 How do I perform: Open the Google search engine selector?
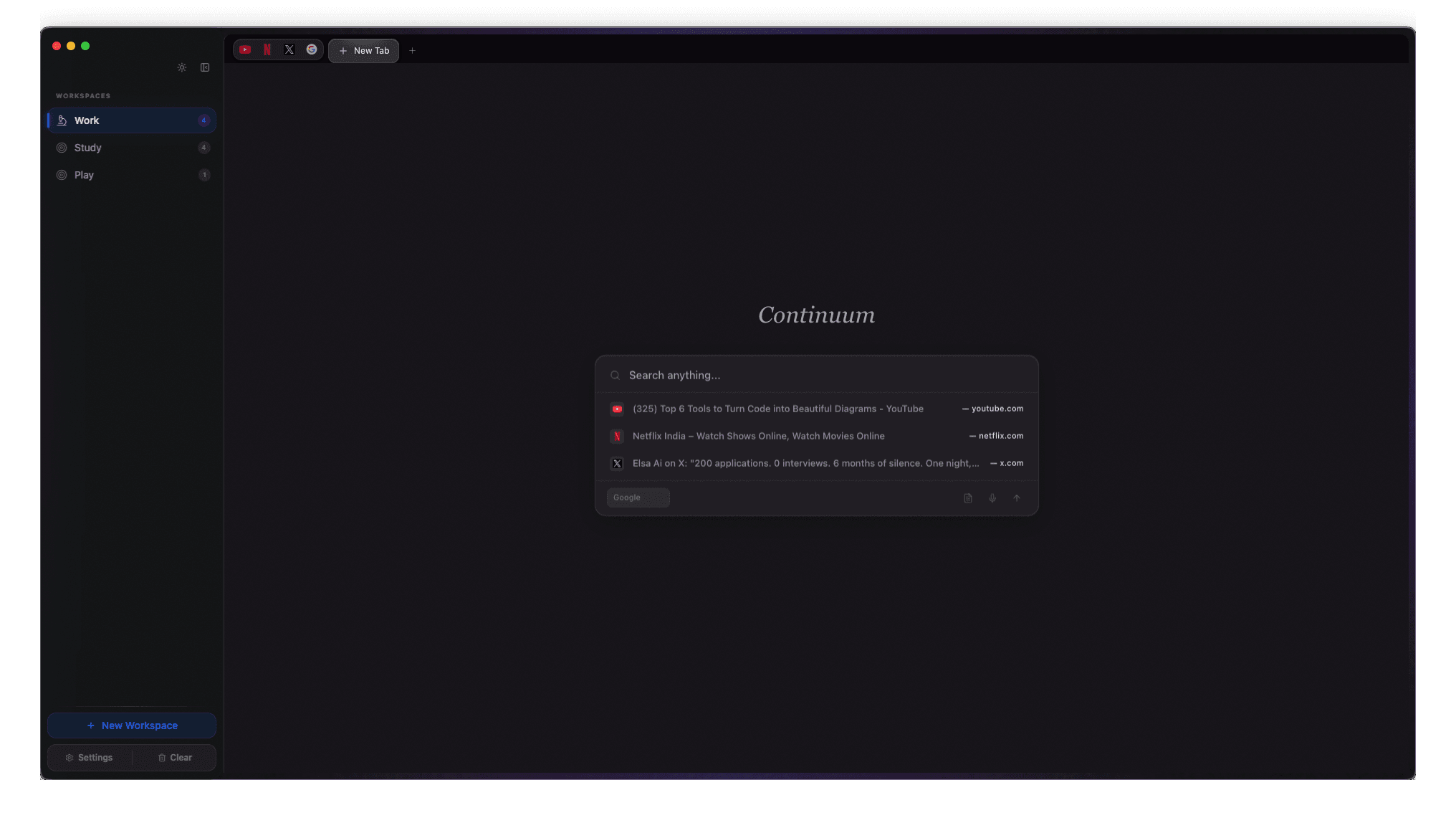click(638, 498)
